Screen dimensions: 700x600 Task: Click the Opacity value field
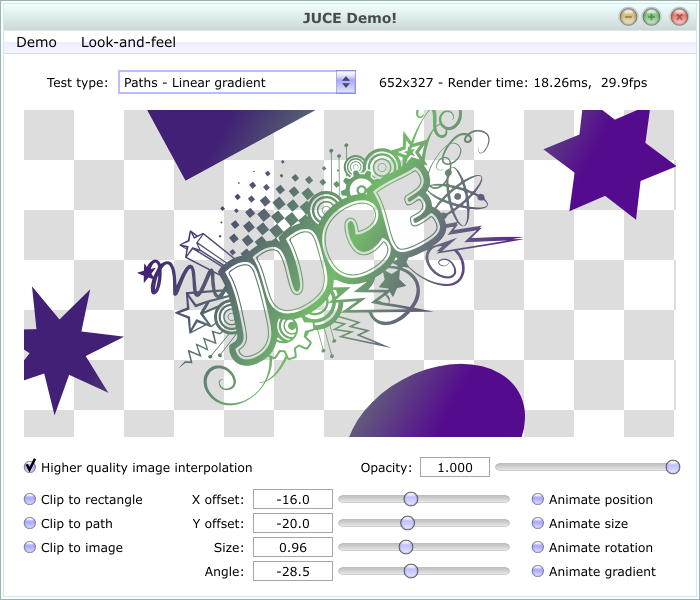[454, 467]
